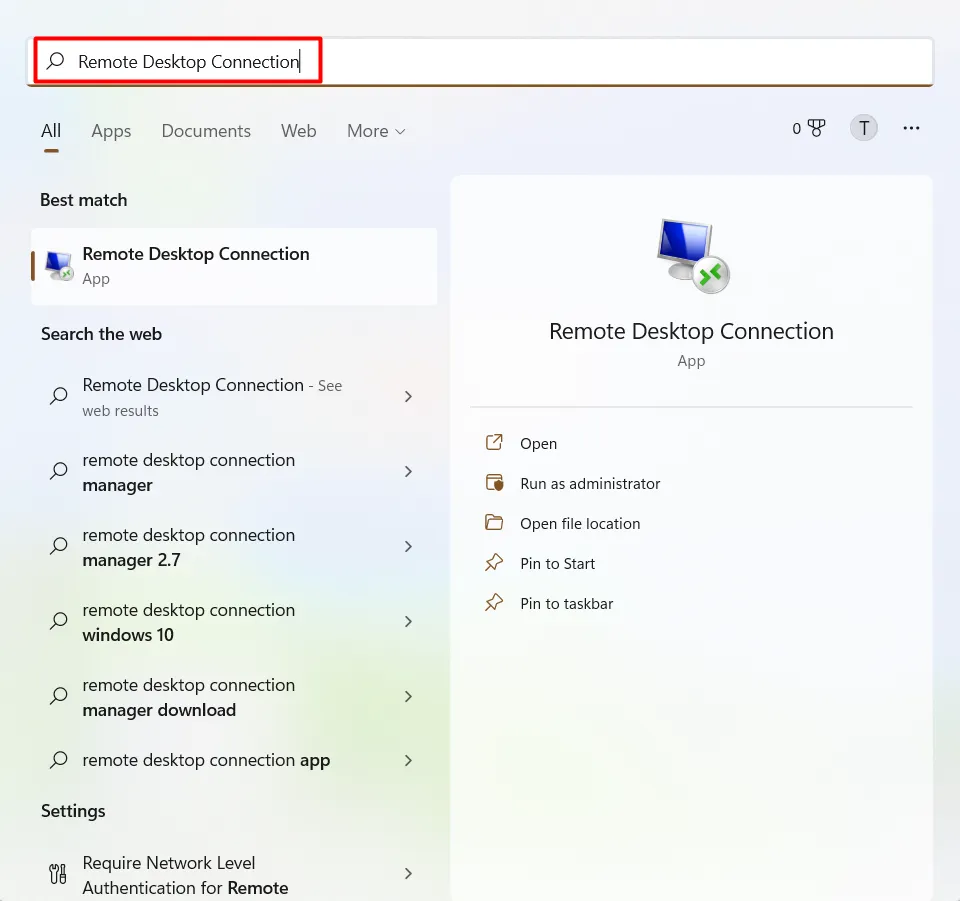Open the rewards trophy icon

point(816,128)
